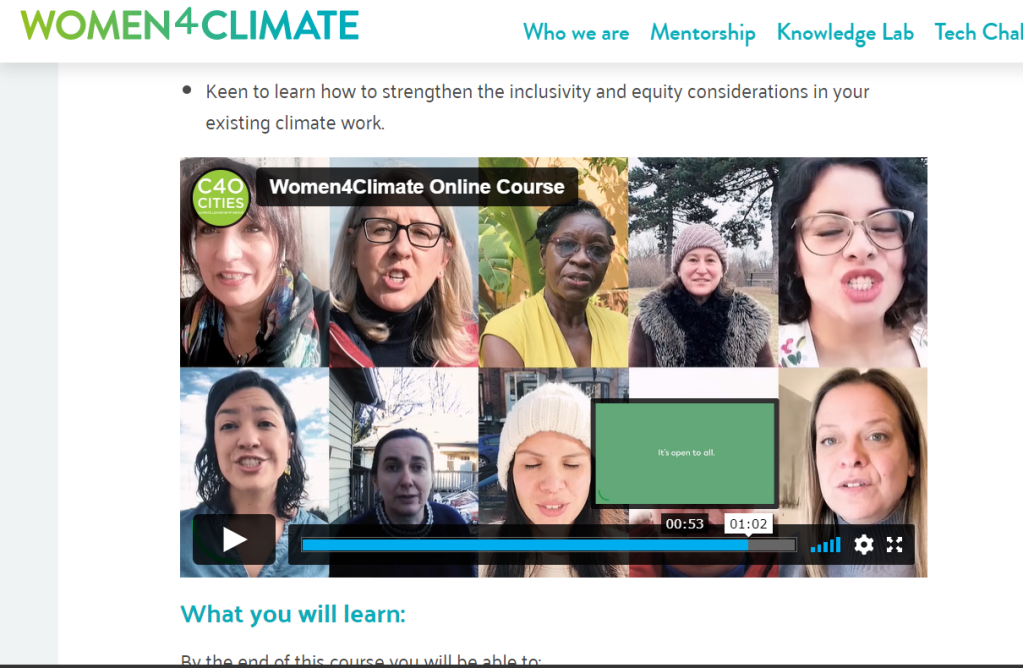The width and height of the screenshot is (1023, 668).
Task: Open the Who we are menu
Action: (x=576, y=32)
